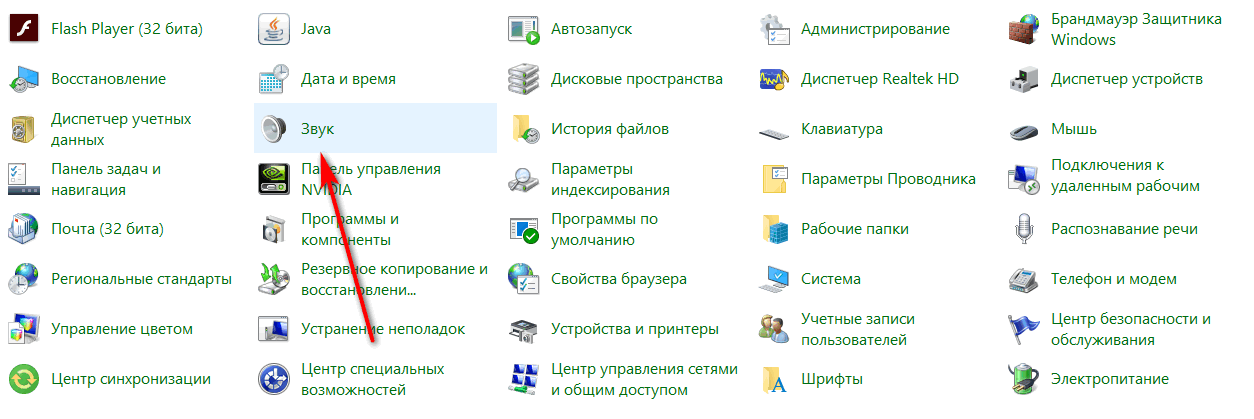The height and width of the screenshot is (419, 1254).
Task: Click the Телефон и модем link
Action: [1114, 279]
